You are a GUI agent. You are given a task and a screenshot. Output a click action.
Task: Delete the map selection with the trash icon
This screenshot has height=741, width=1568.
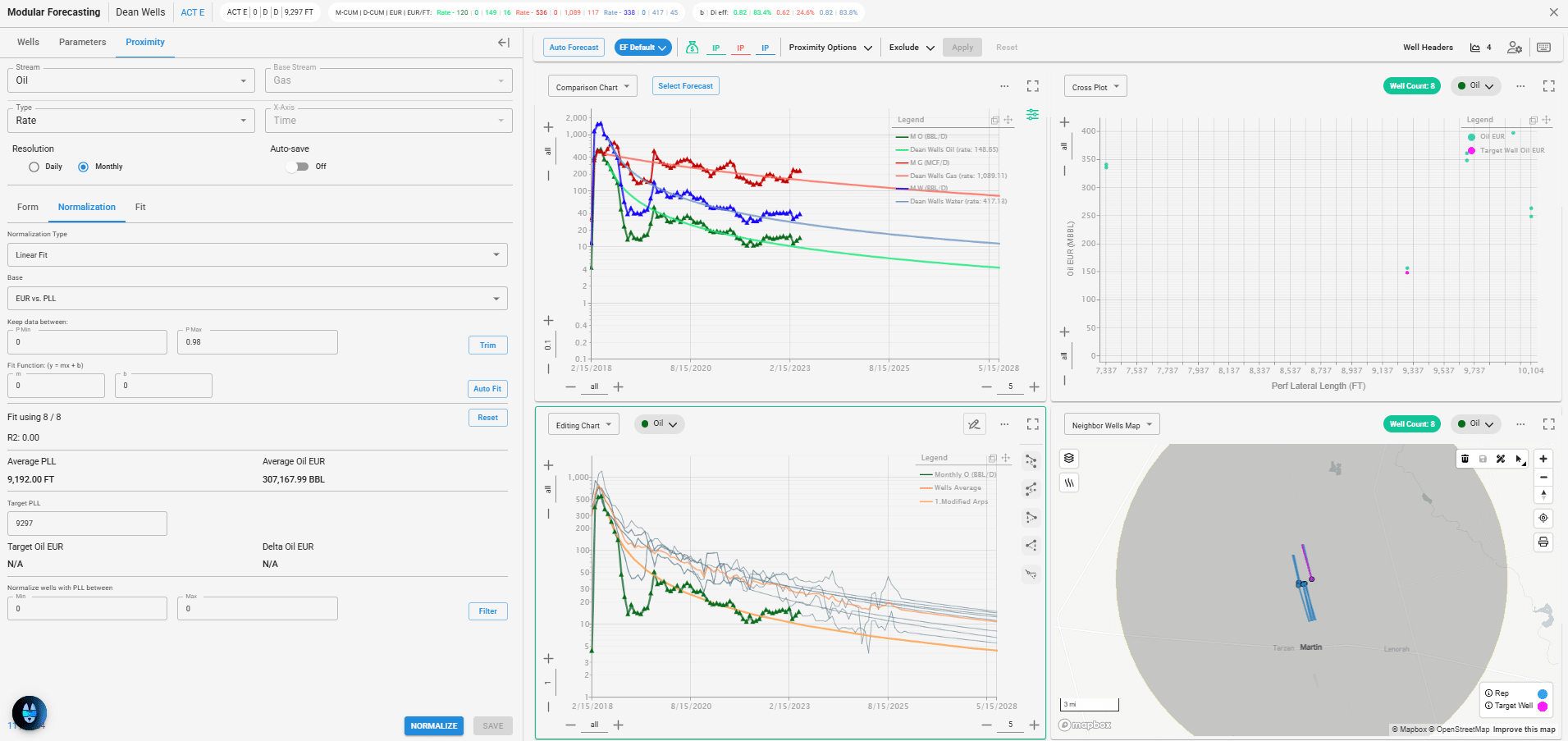tap(1465, 459)
